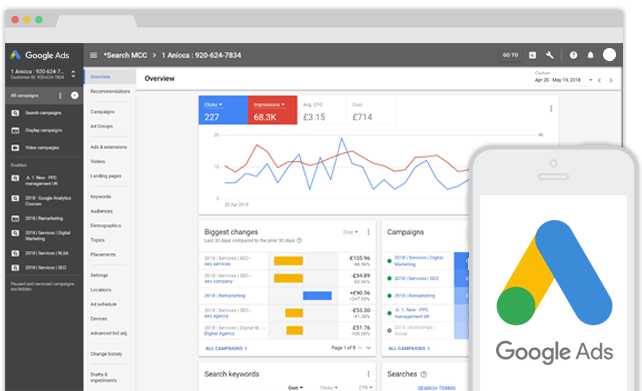Open Ad Groups in the page menu

102,126
